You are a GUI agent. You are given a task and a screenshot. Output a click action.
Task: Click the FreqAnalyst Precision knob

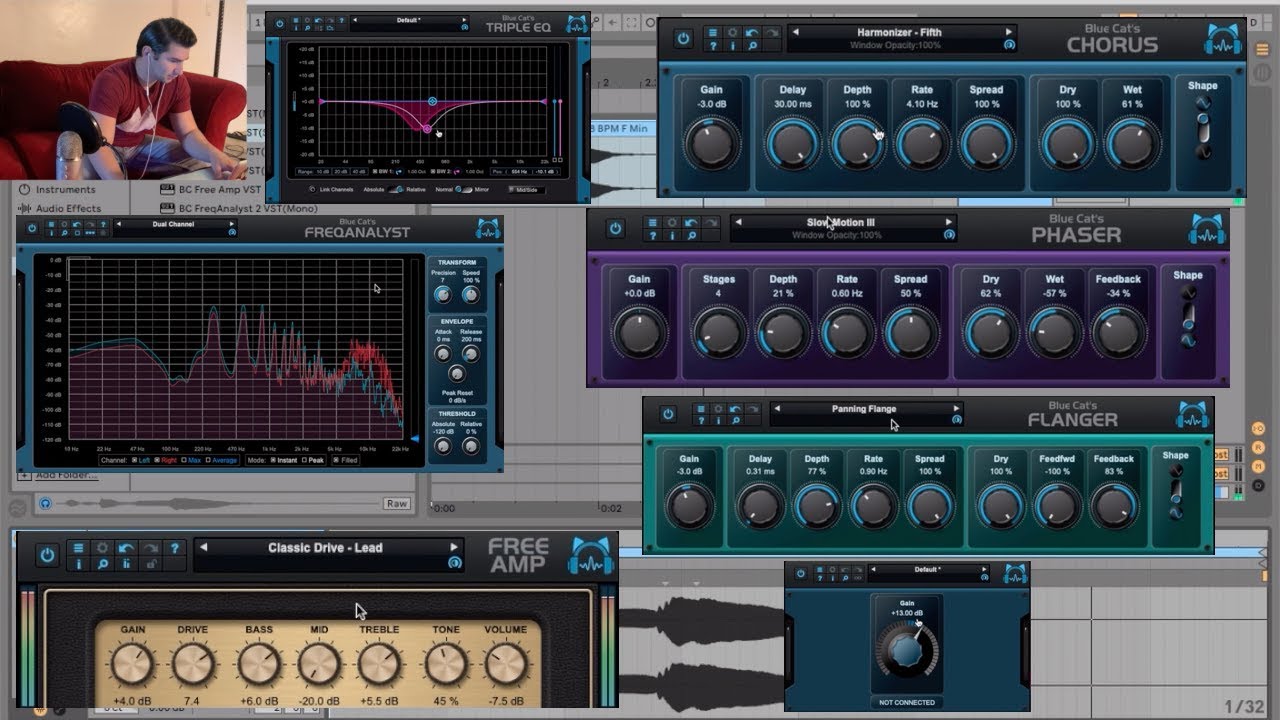click(x=443, y=295)
